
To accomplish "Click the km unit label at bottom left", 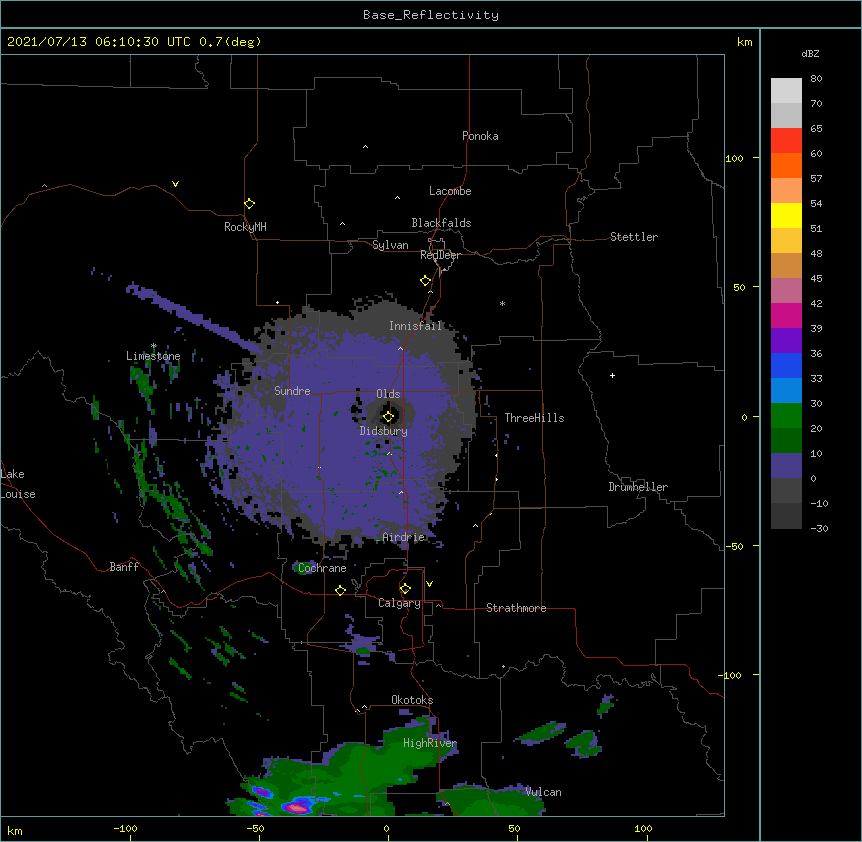I will (x=15, y=831).
